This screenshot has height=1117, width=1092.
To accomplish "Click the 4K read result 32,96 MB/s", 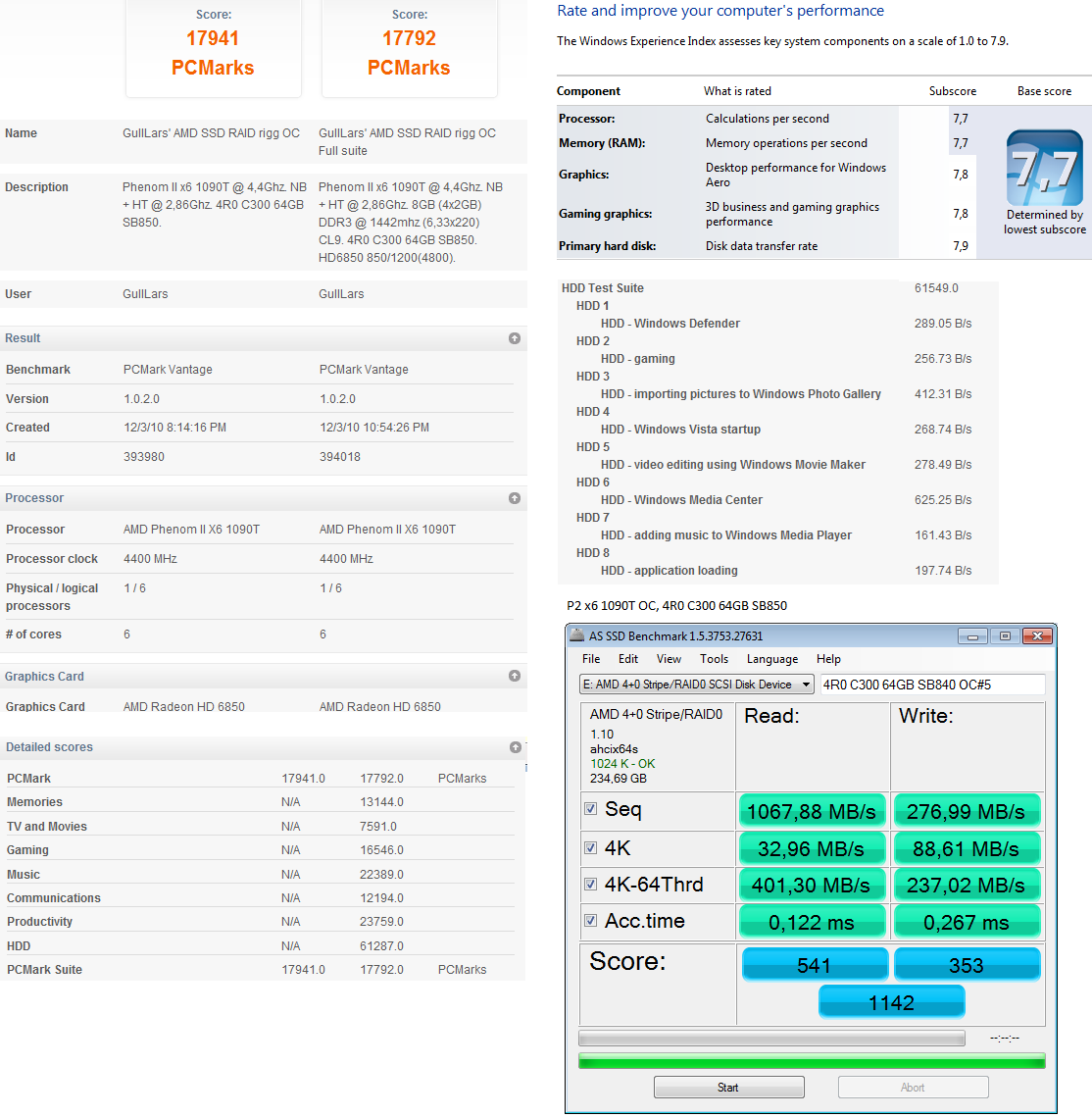I will click(813, 848).
